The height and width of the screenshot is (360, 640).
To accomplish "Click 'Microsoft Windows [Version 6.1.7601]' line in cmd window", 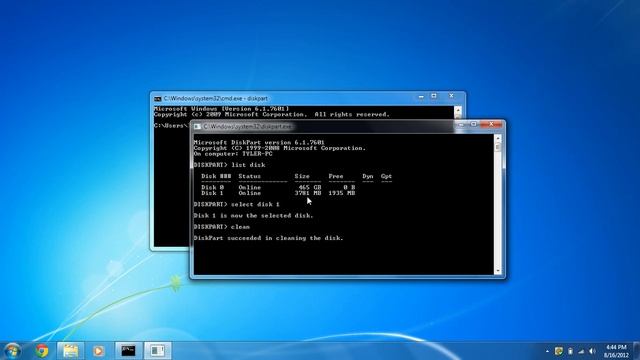I will 221,109.
